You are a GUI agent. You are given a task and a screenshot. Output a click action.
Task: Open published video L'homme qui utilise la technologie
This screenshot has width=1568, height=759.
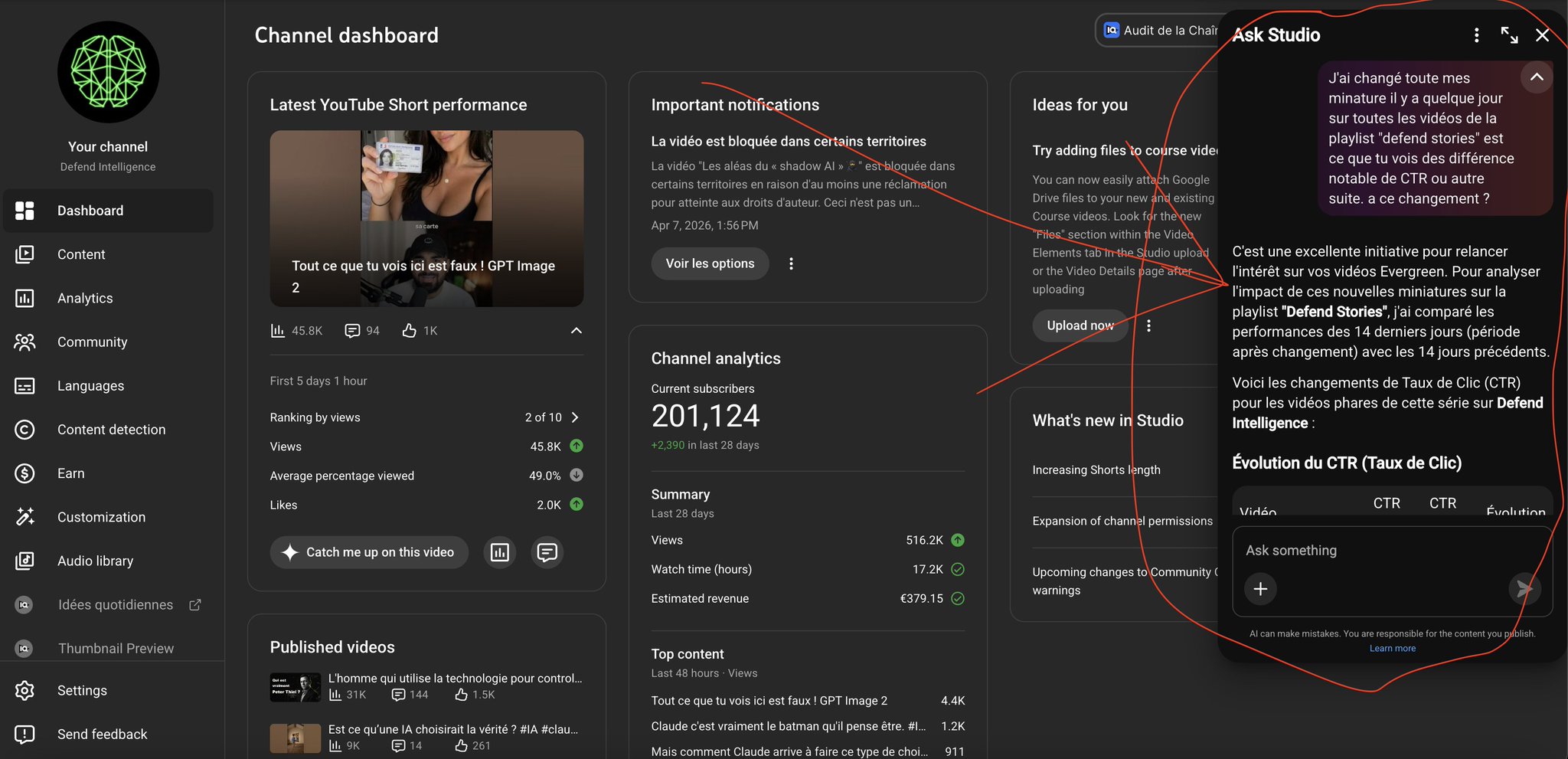pos(455,679)
